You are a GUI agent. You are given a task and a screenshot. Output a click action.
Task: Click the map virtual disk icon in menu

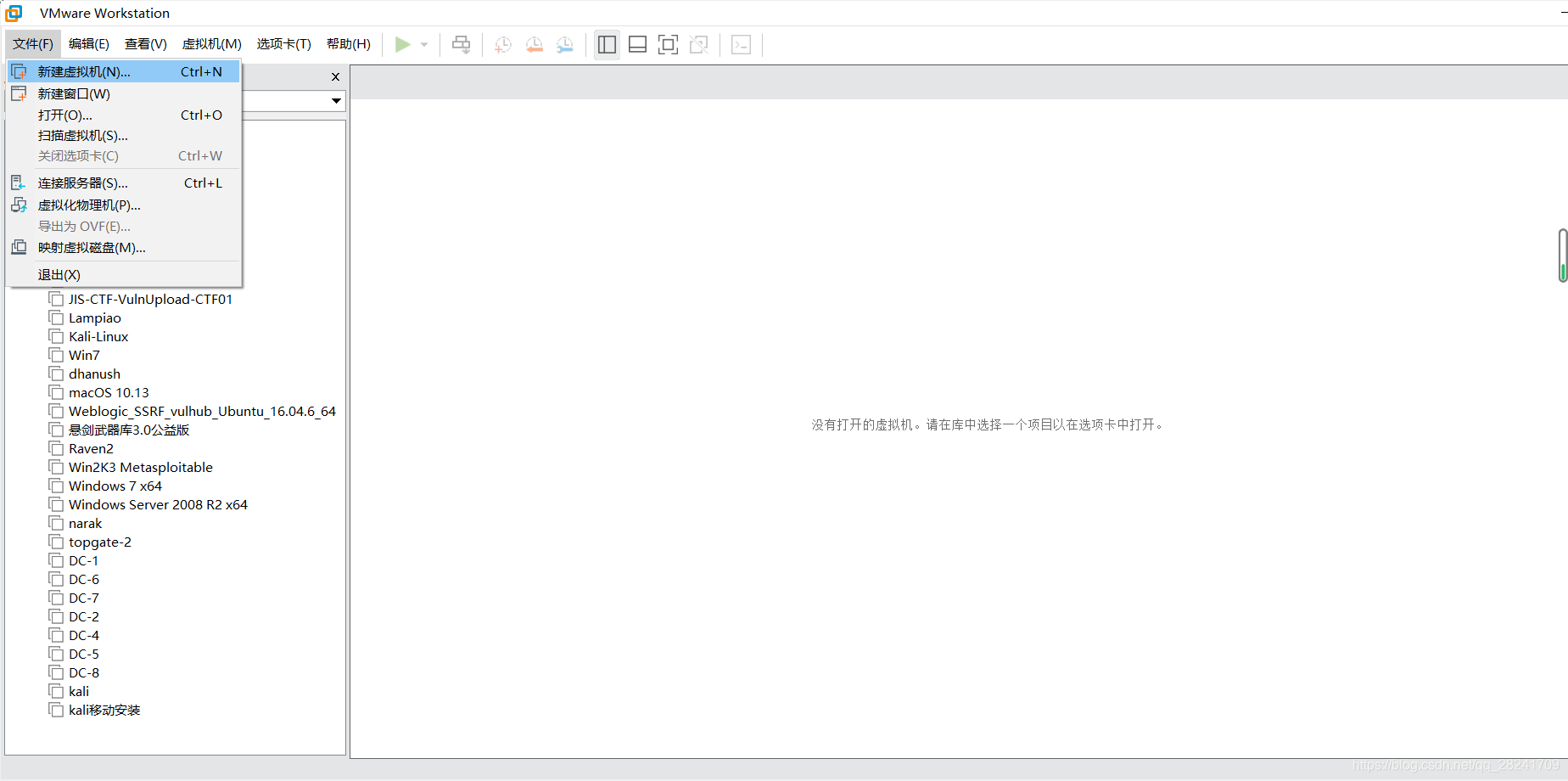point(19,247)
